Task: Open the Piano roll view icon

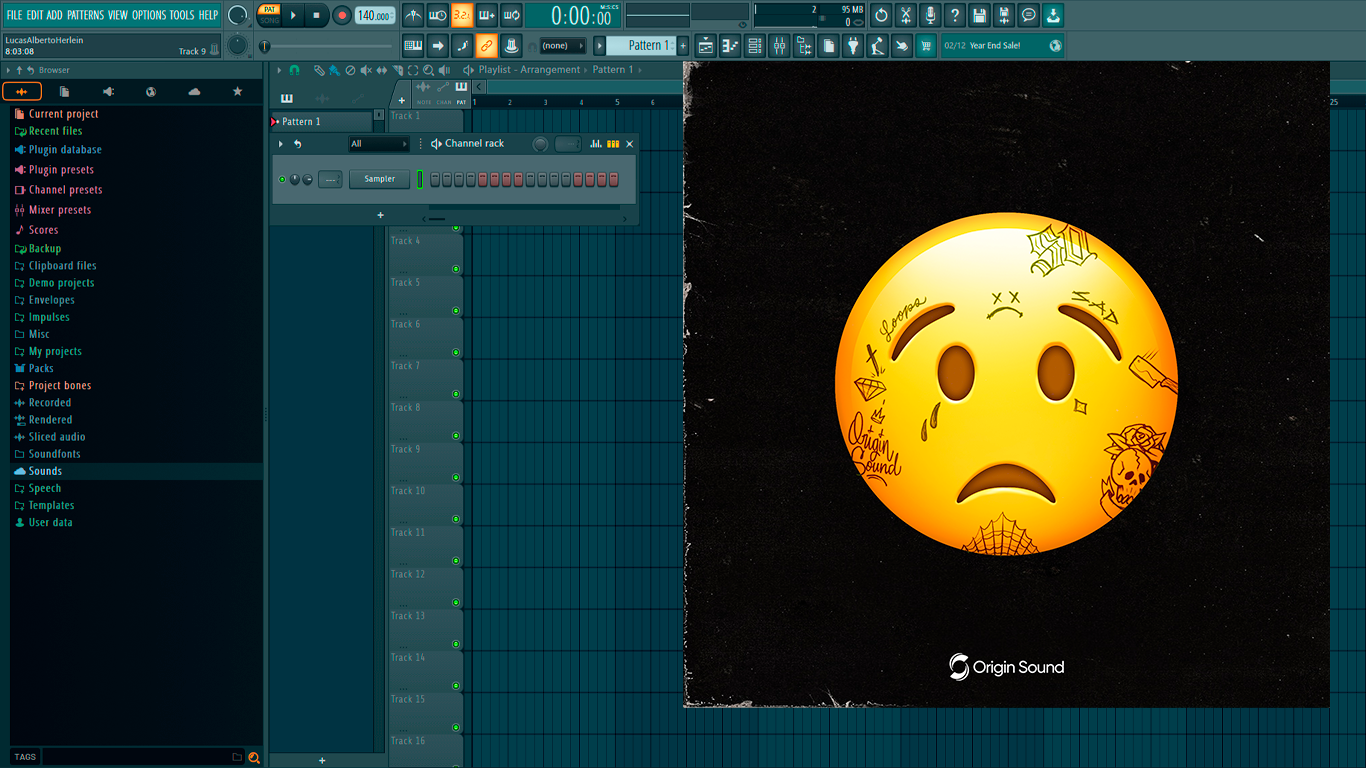Action: (730, 45)
